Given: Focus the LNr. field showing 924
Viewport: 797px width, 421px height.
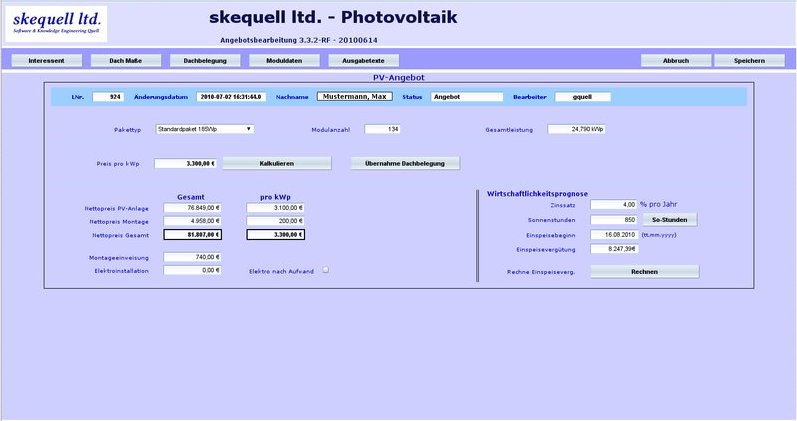Looking at the screenshot, I should (108, 97).
